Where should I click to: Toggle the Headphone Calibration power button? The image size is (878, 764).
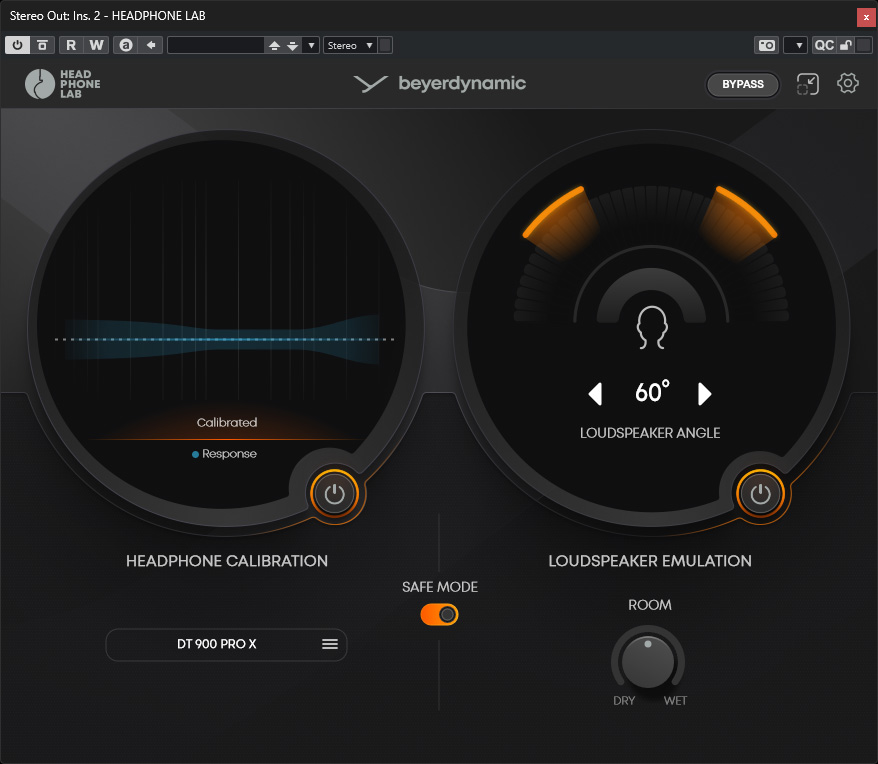[x=334, y=493]
